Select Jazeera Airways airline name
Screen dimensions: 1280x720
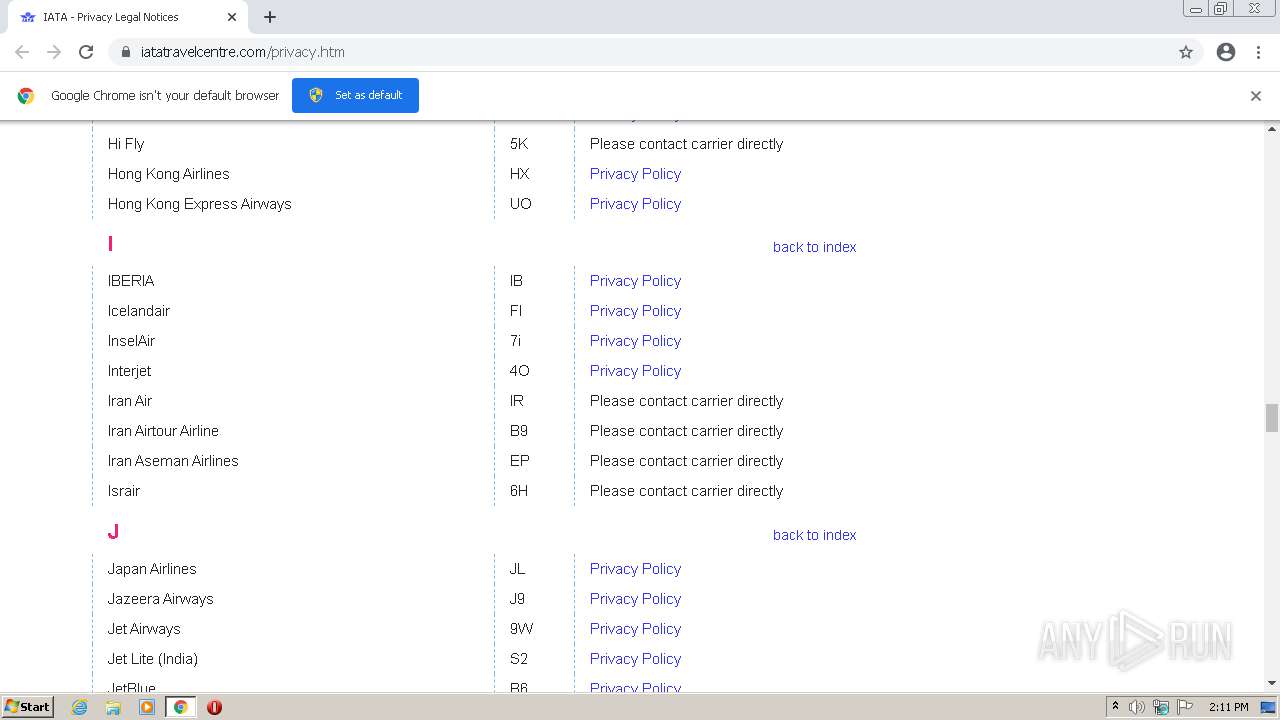click(160, 599)
